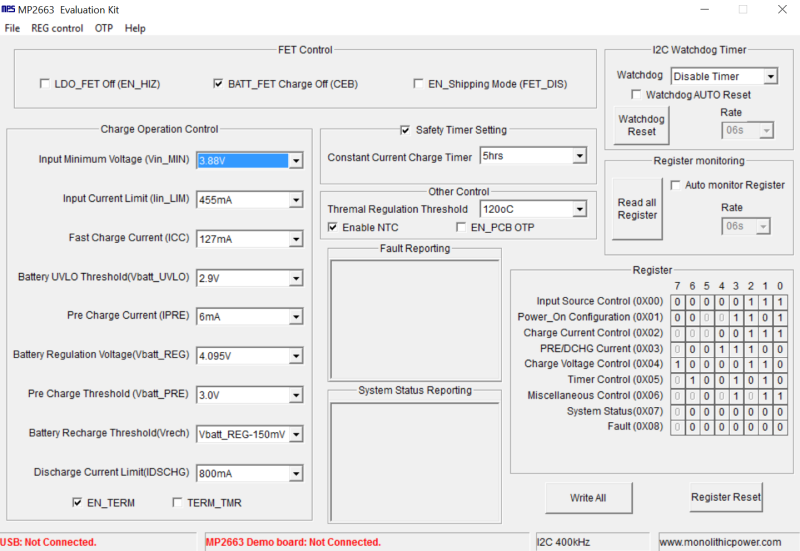800x551 pixels.
Task: Uncheck BATT_FET Charge Off (CEB)
Action: tap(218, 83)
